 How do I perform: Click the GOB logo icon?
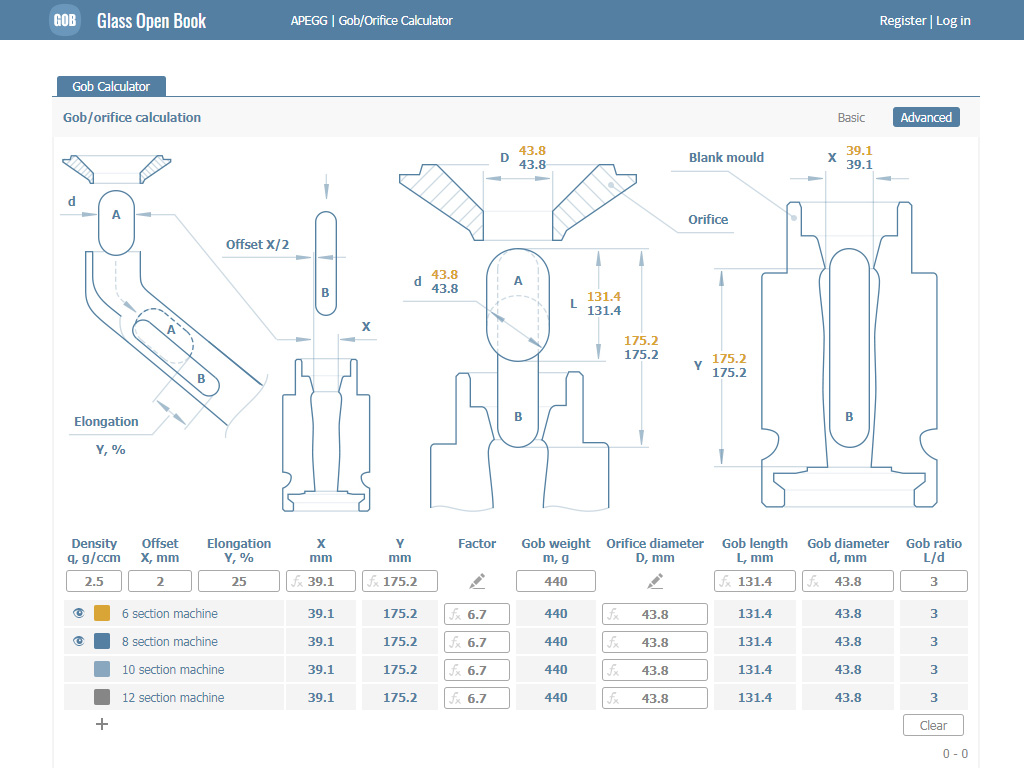pos(65,20)
